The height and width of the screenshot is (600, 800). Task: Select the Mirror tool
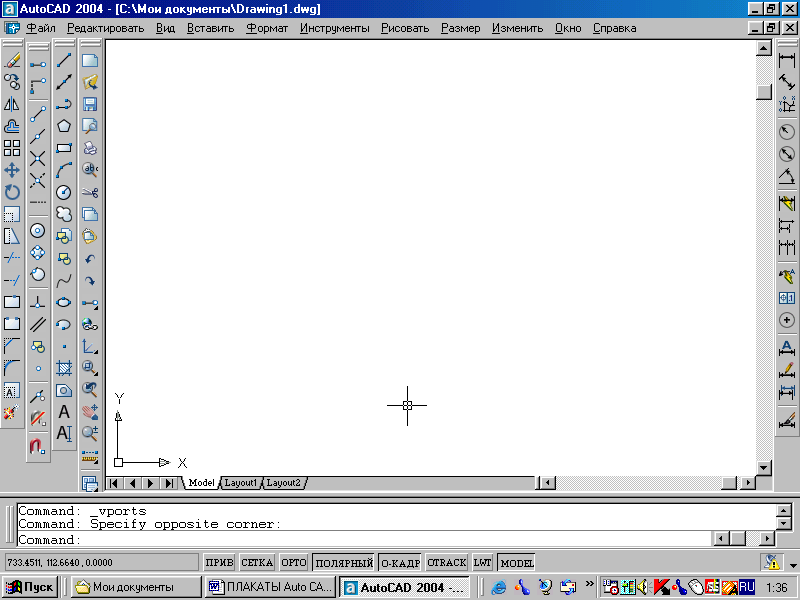[12, 104]
